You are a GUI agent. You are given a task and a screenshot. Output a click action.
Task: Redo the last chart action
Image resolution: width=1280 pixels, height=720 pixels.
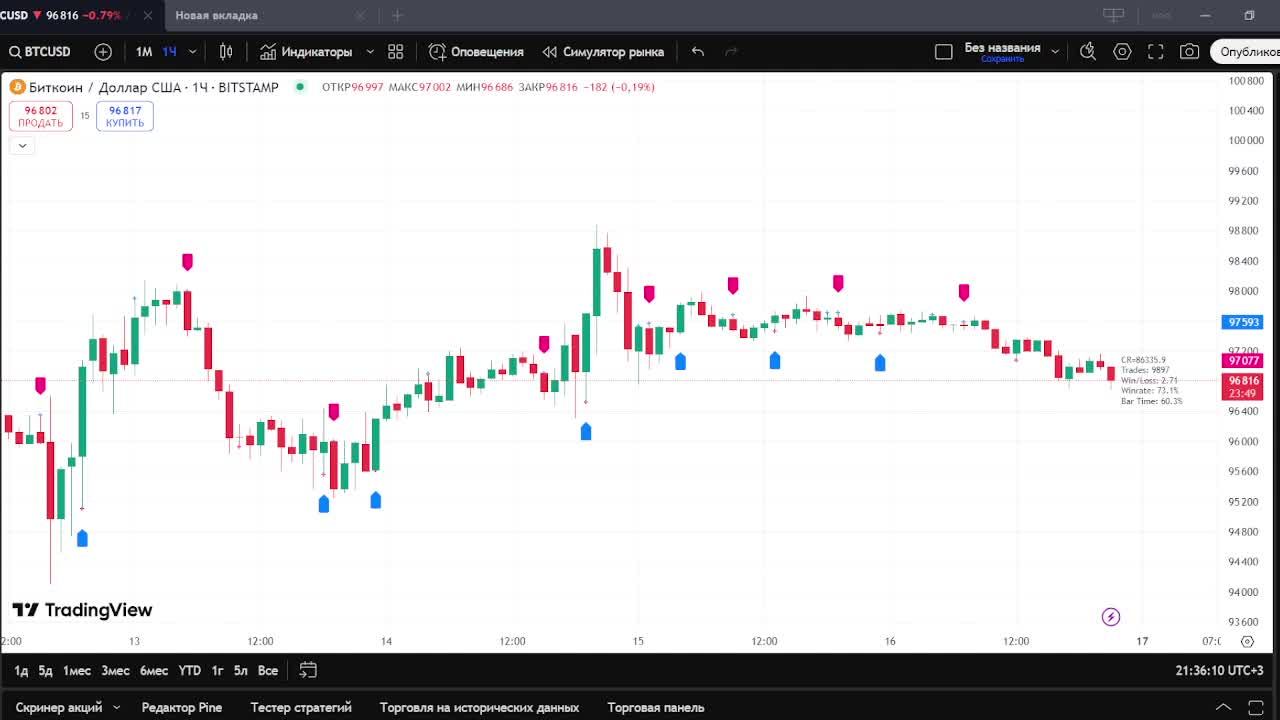[731, 52]
